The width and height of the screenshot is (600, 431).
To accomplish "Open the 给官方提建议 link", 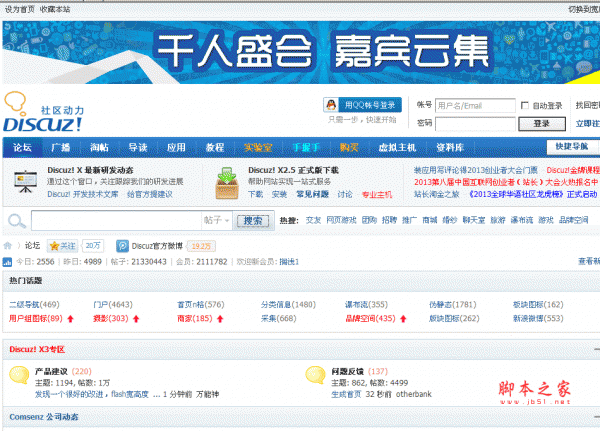I will tap(150, 194).
